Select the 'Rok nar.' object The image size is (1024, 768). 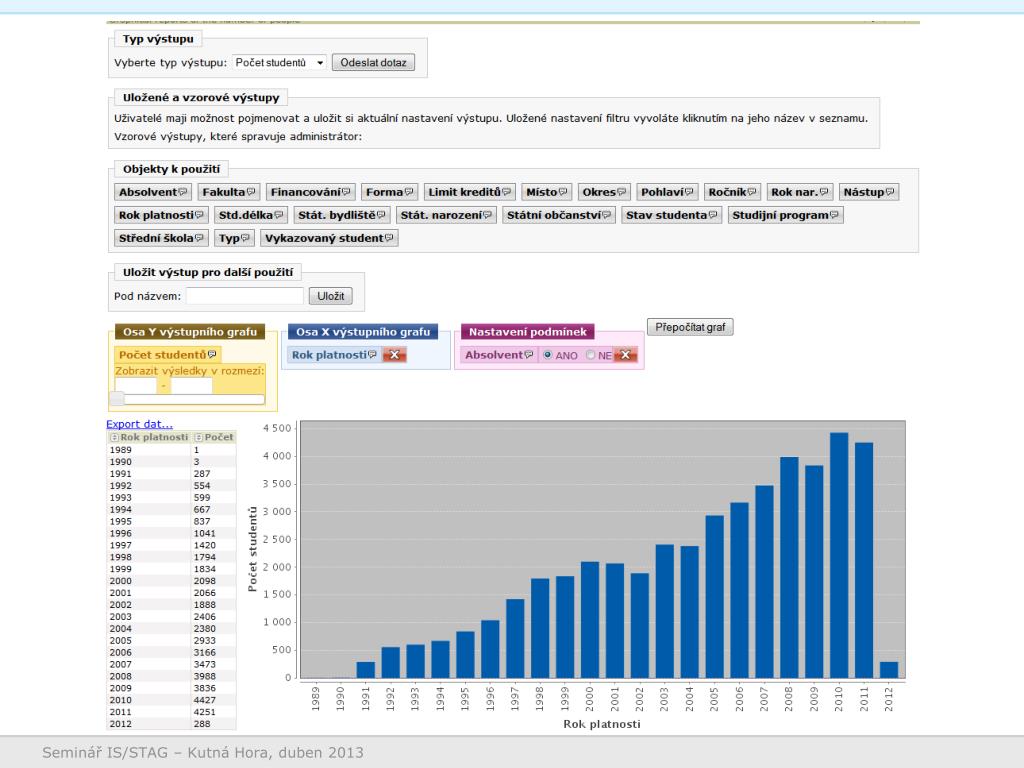point(799,192)
